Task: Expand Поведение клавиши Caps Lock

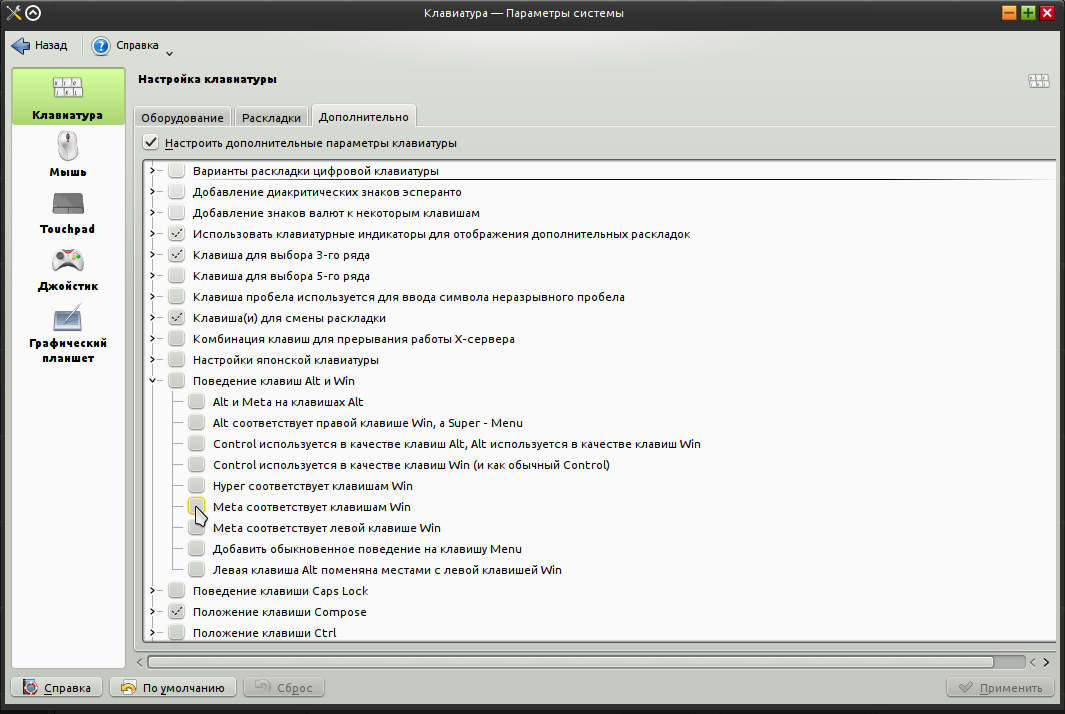Action: click(x=153, y=590)
